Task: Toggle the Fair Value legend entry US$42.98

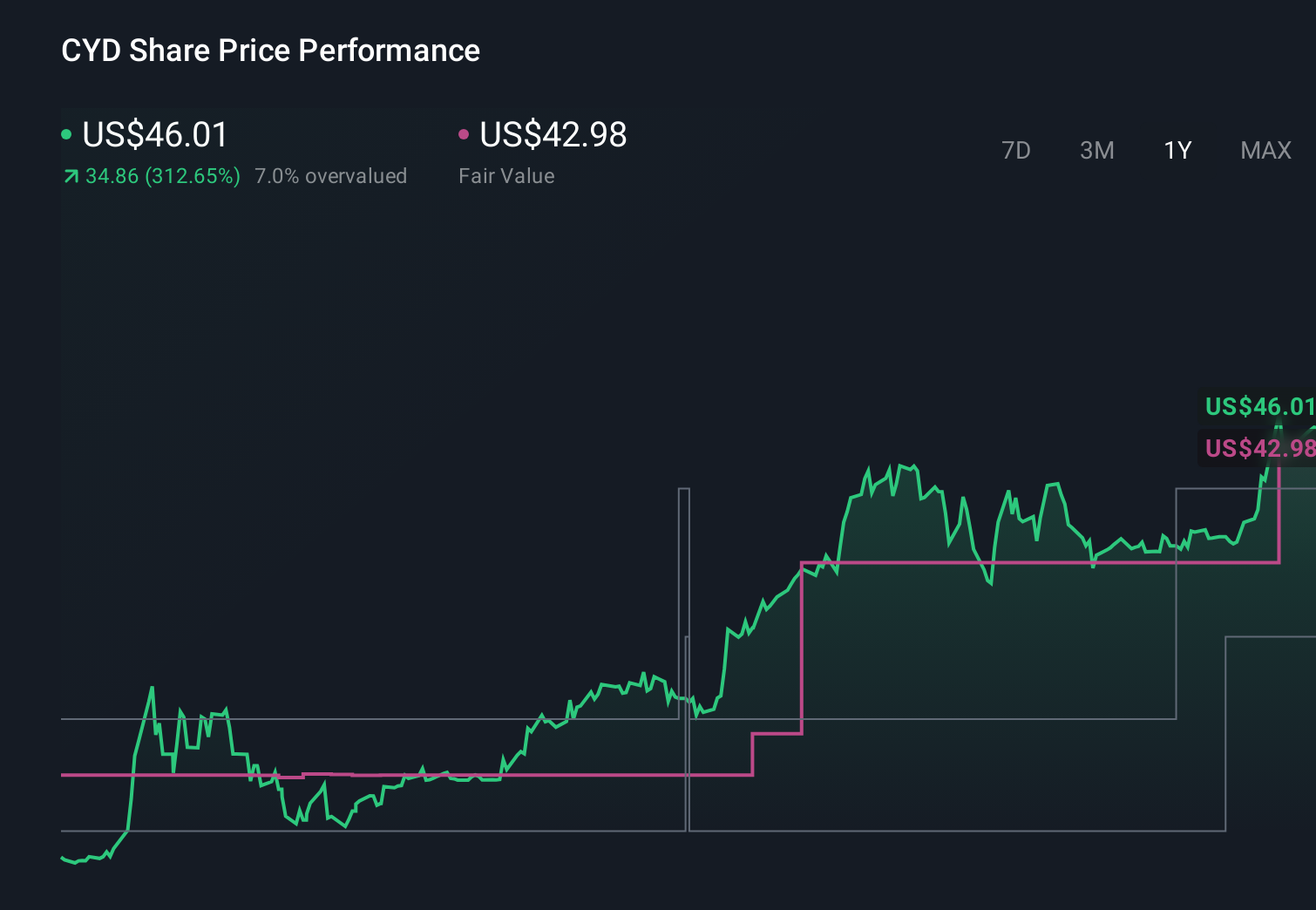Action: 553,134
